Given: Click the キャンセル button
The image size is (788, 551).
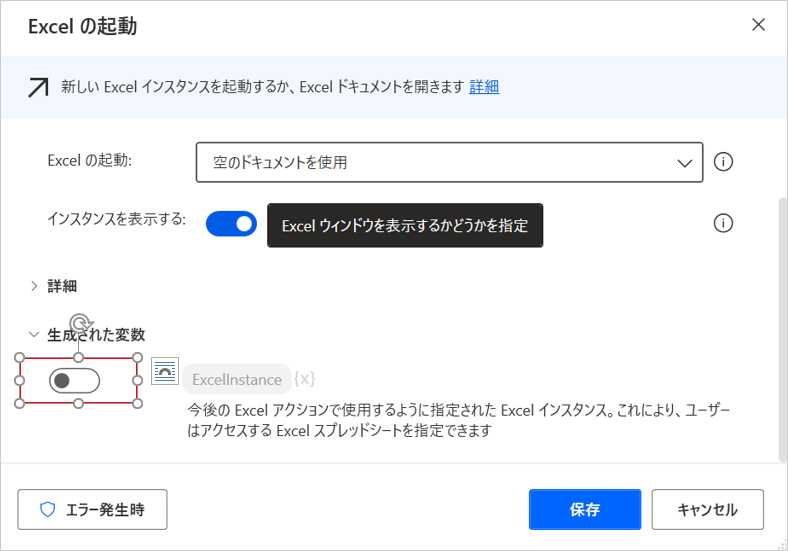Looking at the screenshot, I should point(707,510).
